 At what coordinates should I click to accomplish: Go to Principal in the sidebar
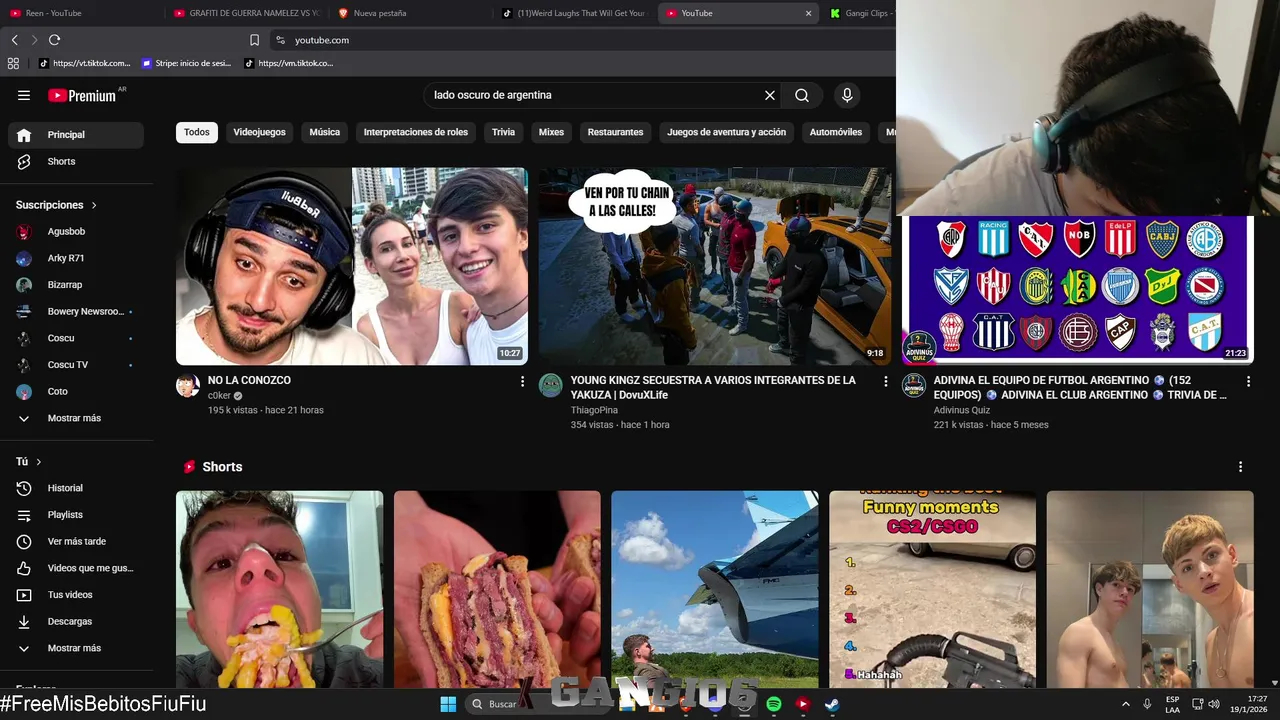[x=76, y=135]
